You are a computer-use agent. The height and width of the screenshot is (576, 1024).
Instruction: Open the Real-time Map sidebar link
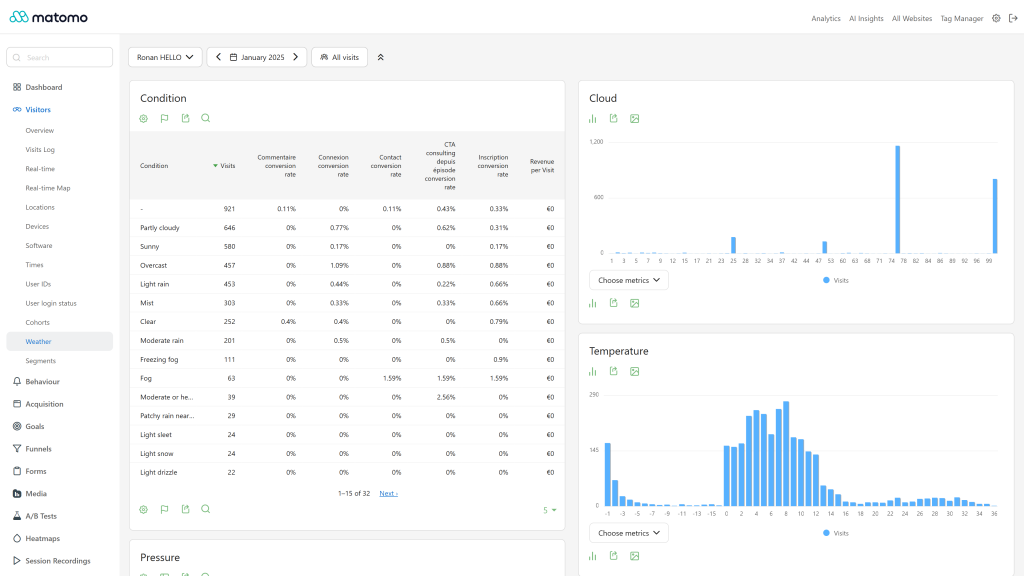tap(48, 188)
